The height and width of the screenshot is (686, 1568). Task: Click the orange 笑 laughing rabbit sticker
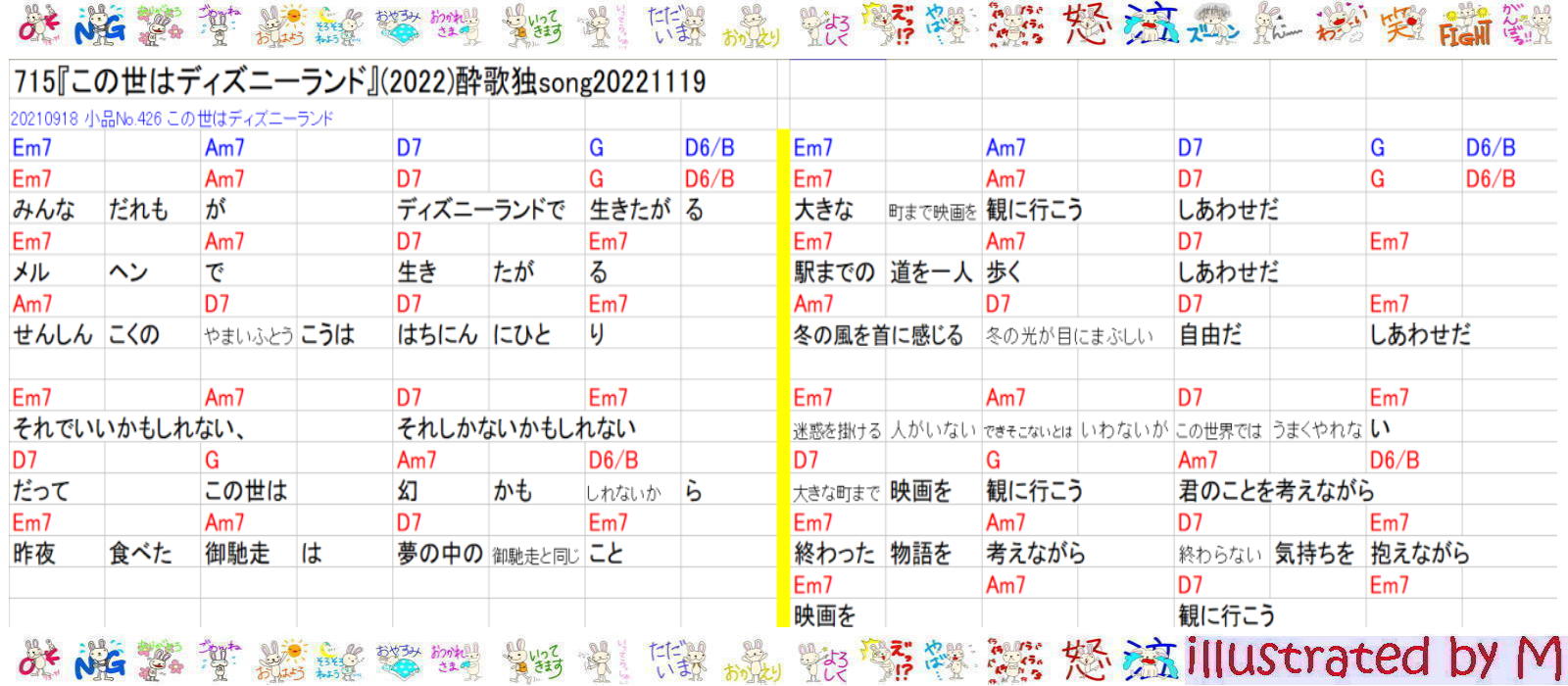1403,25
